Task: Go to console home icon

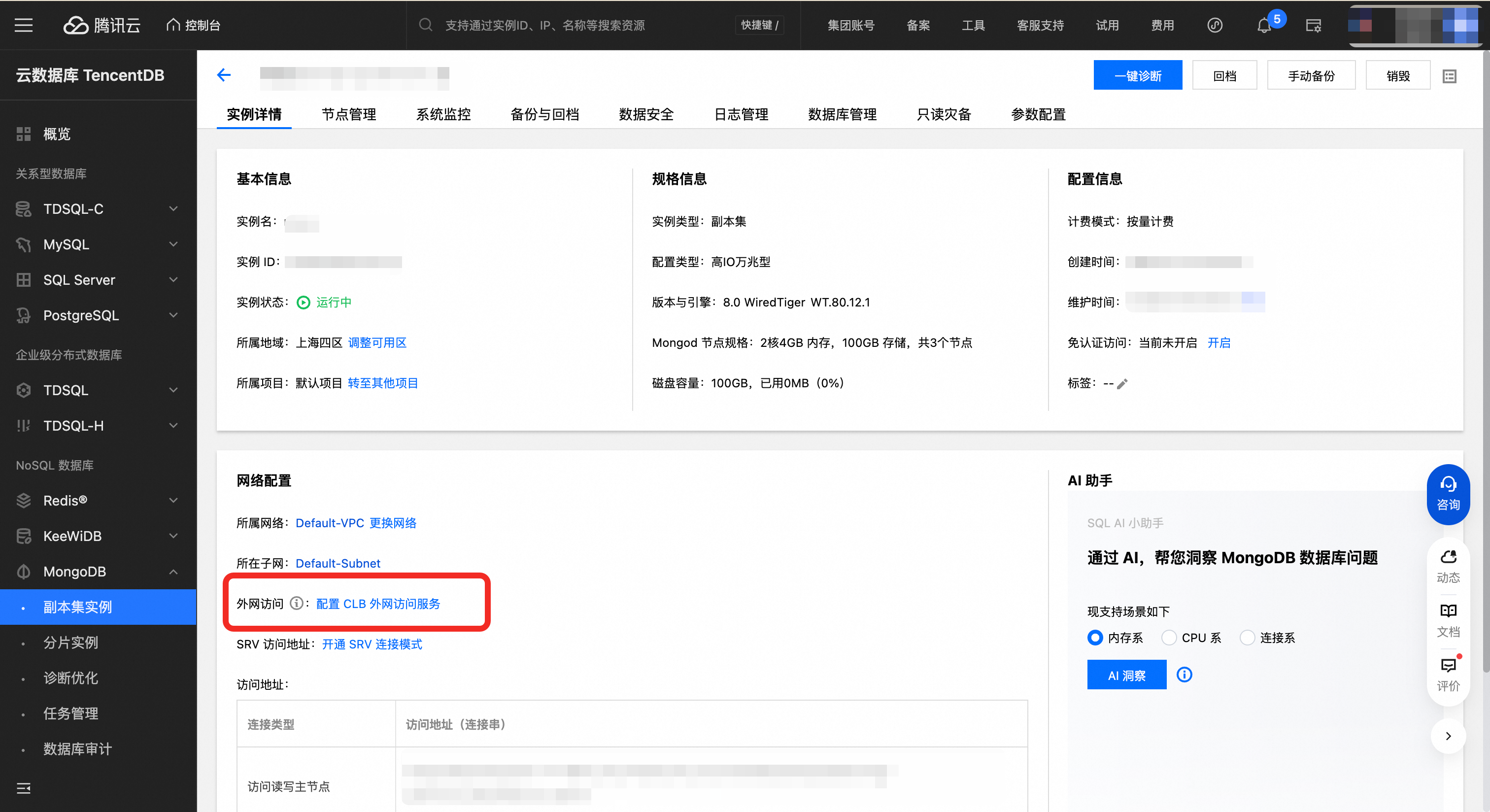Action: tap(173, 24)
